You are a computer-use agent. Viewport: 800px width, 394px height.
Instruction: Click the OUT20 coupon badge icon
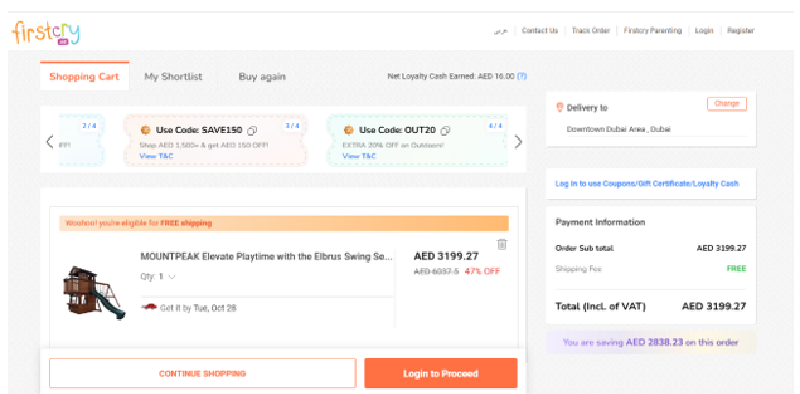click(x=348, y=130)
